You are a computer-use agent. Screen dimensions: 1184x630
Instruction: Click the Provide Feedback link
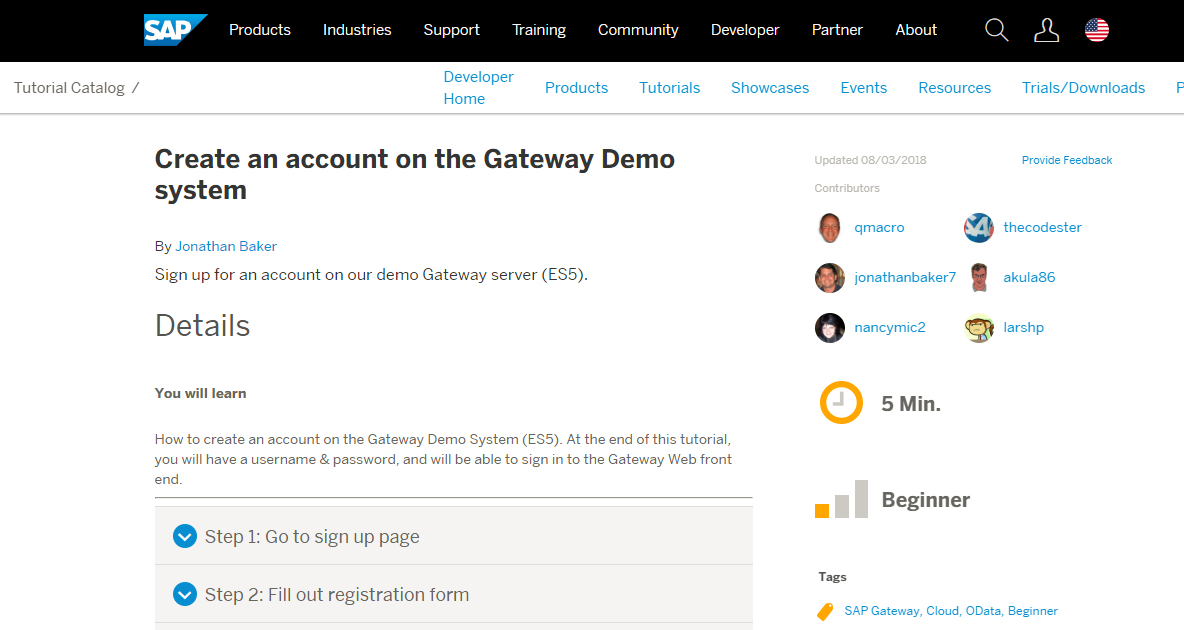point(1066,160)
